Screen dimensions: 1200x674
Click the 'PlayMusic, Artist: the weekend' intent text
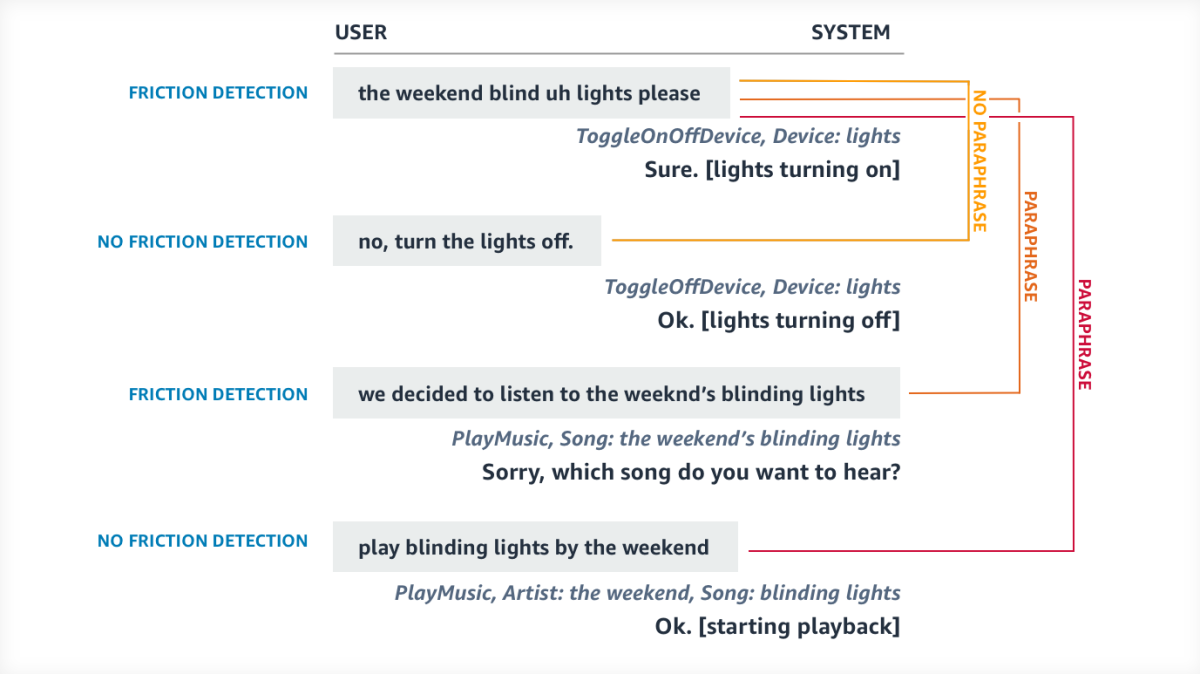(x=647, y=593)
